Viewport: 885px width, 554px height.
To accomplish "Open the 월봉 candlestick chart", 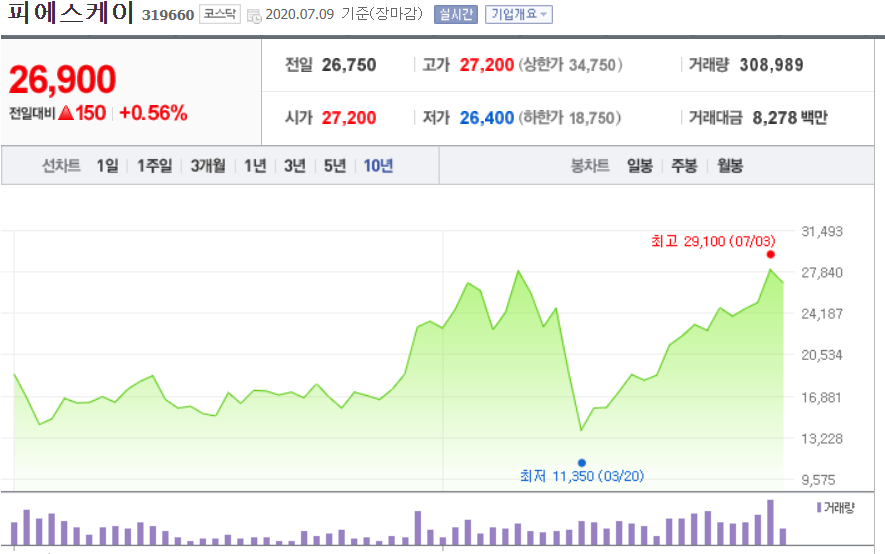I will [730, 166].
